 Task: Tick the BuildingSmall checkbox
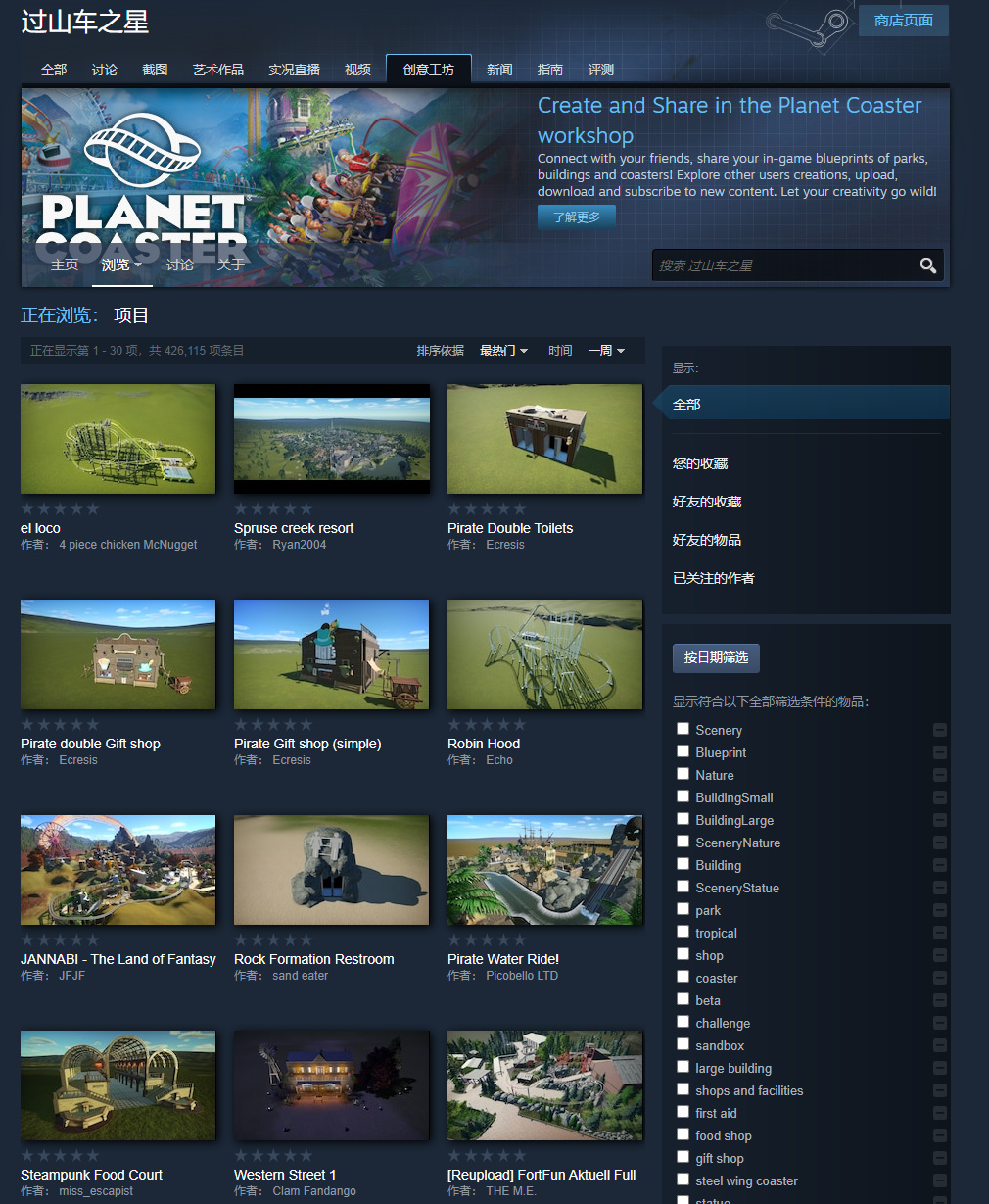pos(683,795)
